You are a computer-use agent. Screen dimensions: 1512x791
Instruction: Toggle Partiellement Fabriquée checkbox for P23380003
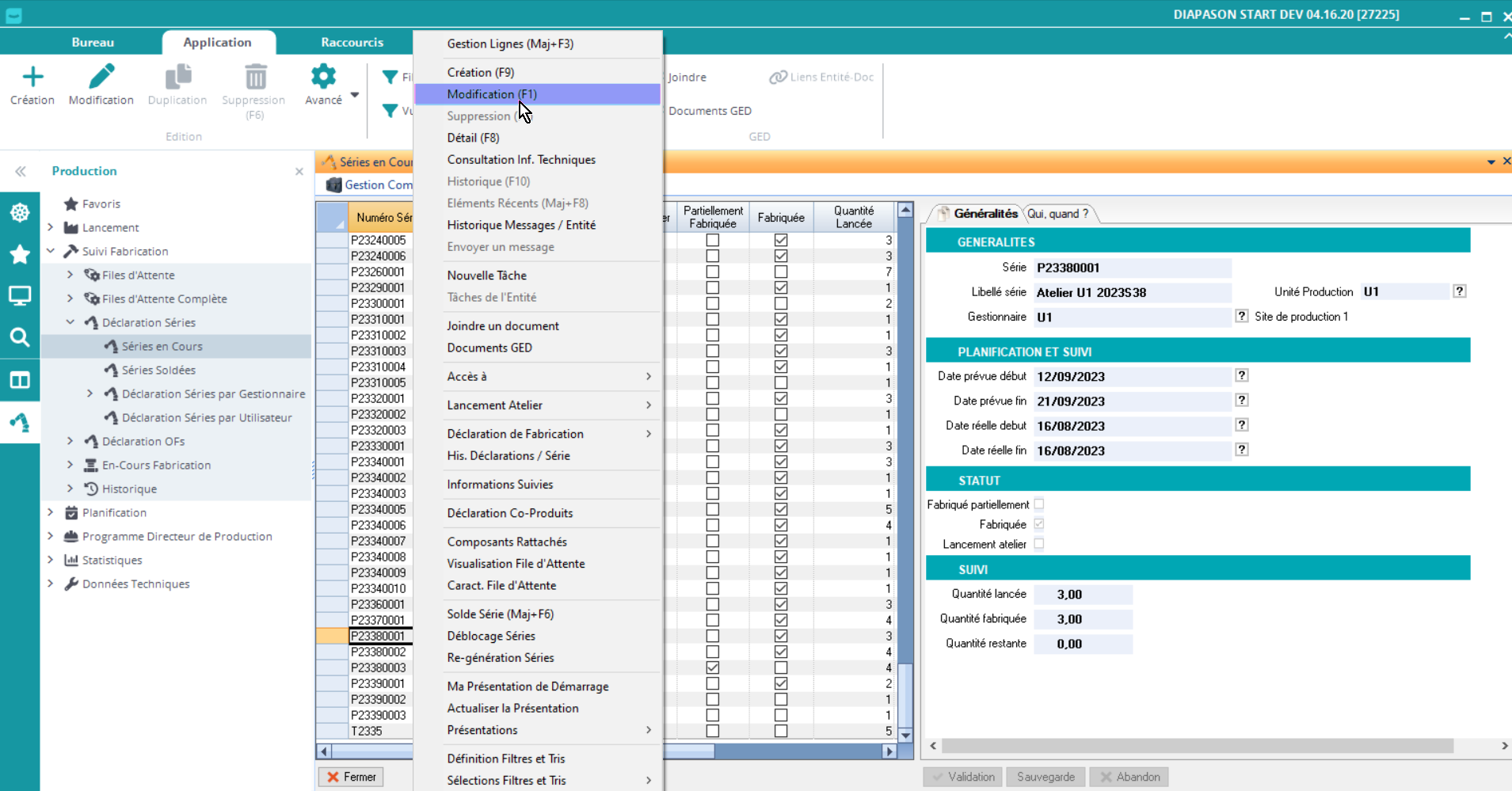click(x=713, y=667)
